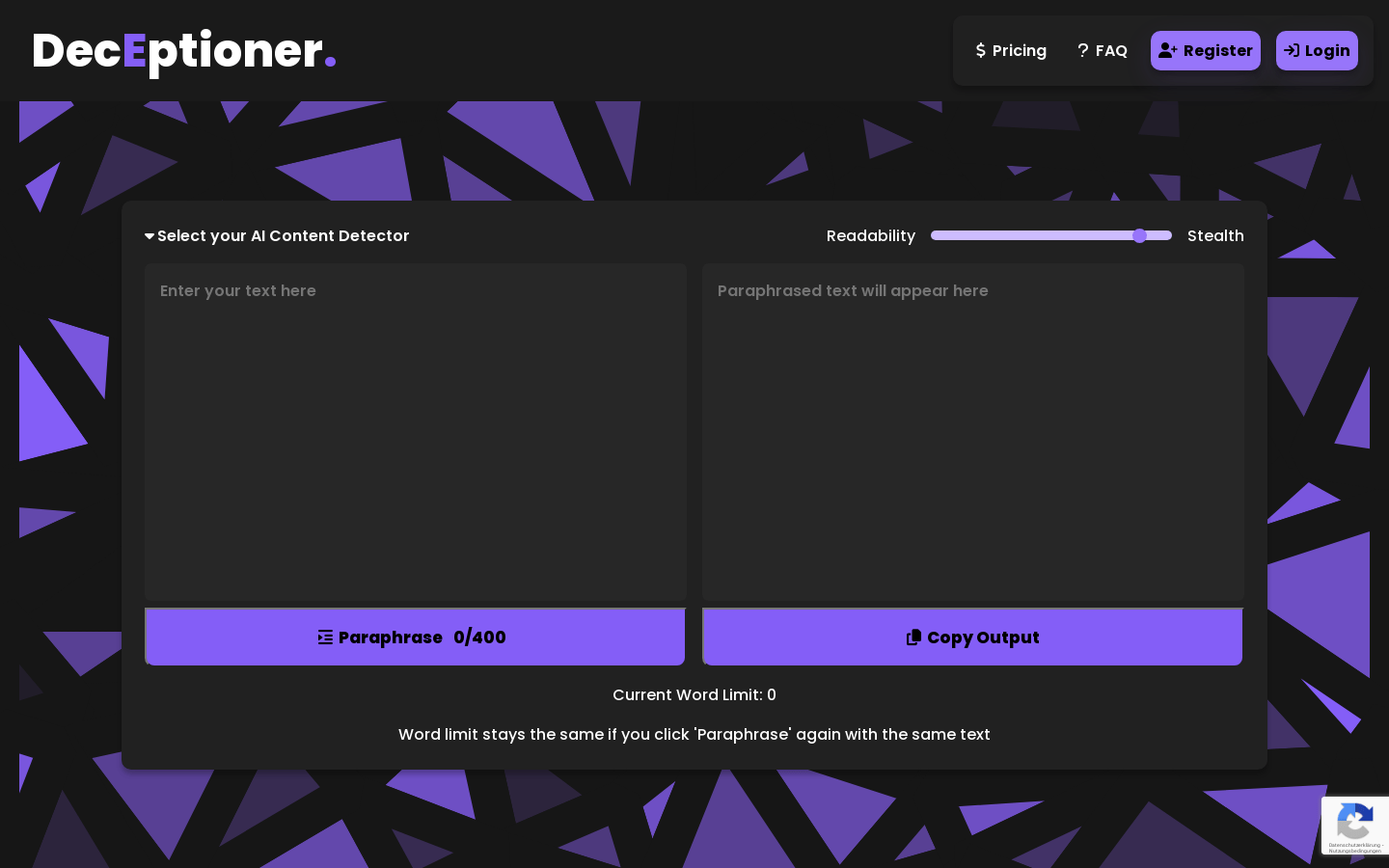Hit the Copy Output button

[972, 637]
